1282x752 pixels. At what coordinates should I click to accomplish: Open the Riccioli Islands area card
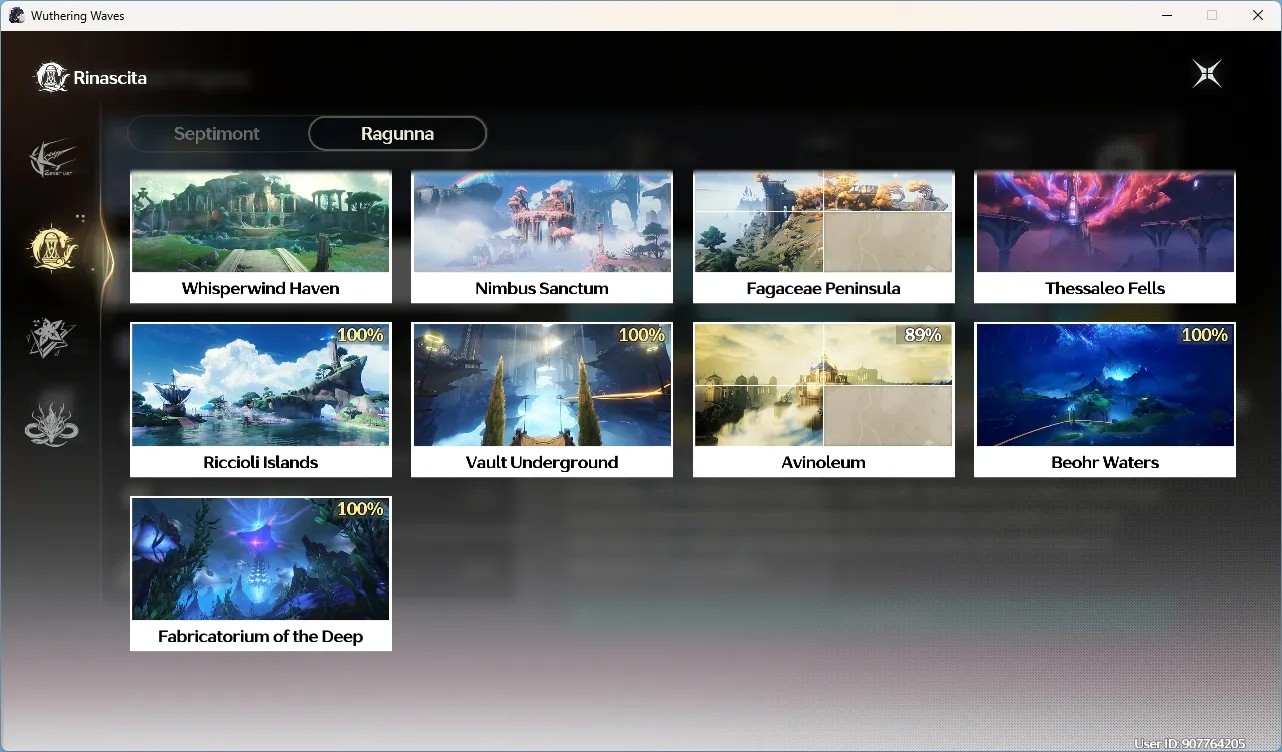click(261, 400)
